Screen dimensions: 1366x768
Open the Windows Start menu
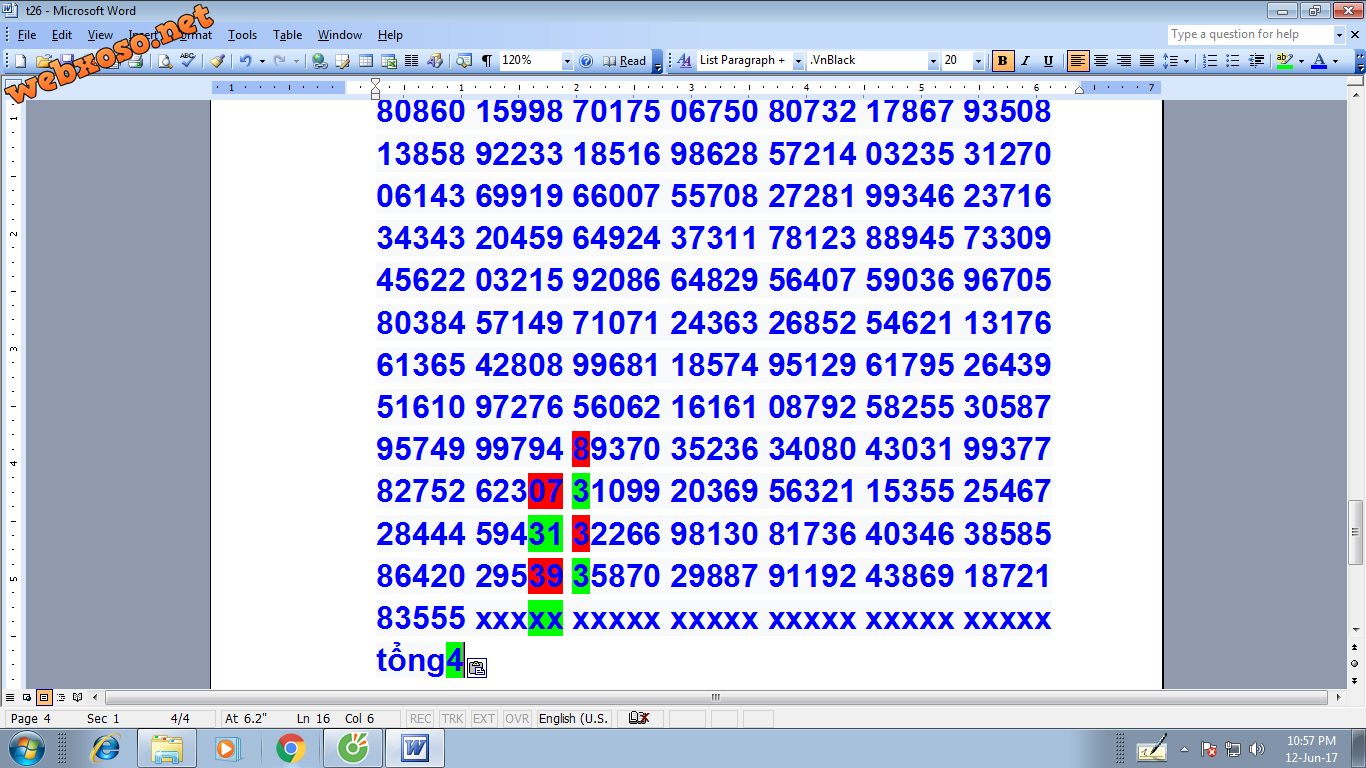click(26, 748)
